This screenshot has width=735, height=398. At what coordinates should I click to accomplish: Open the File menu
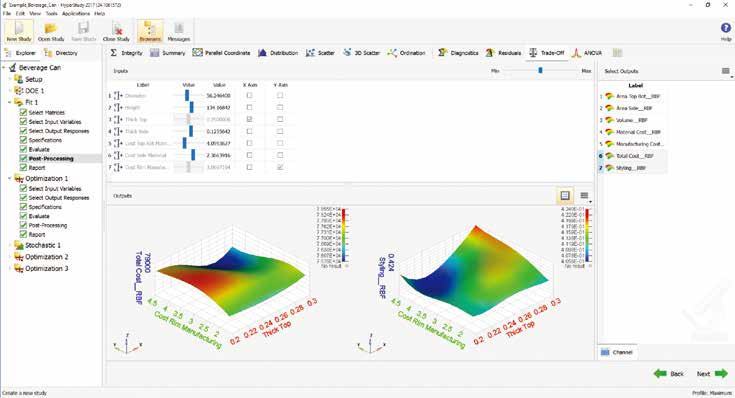(7, 14)
